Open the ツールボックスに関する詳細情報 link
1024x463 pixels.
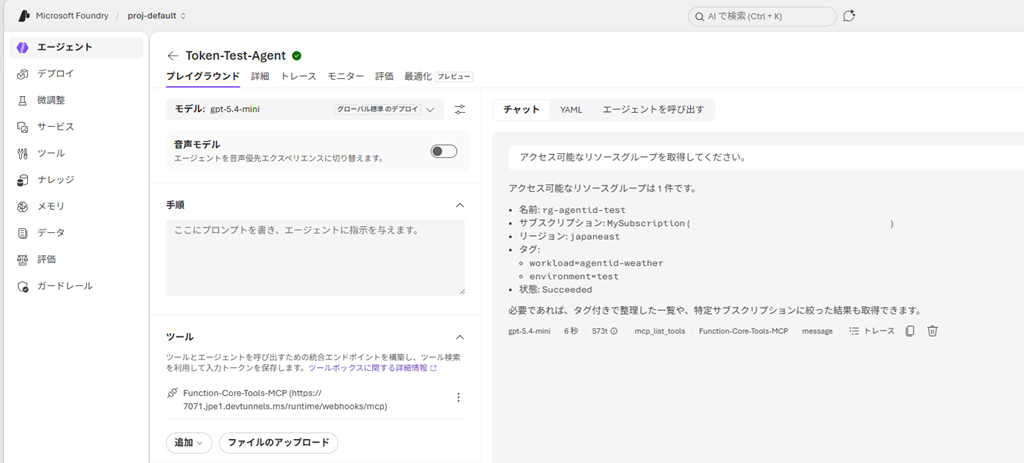click(372, 368)
